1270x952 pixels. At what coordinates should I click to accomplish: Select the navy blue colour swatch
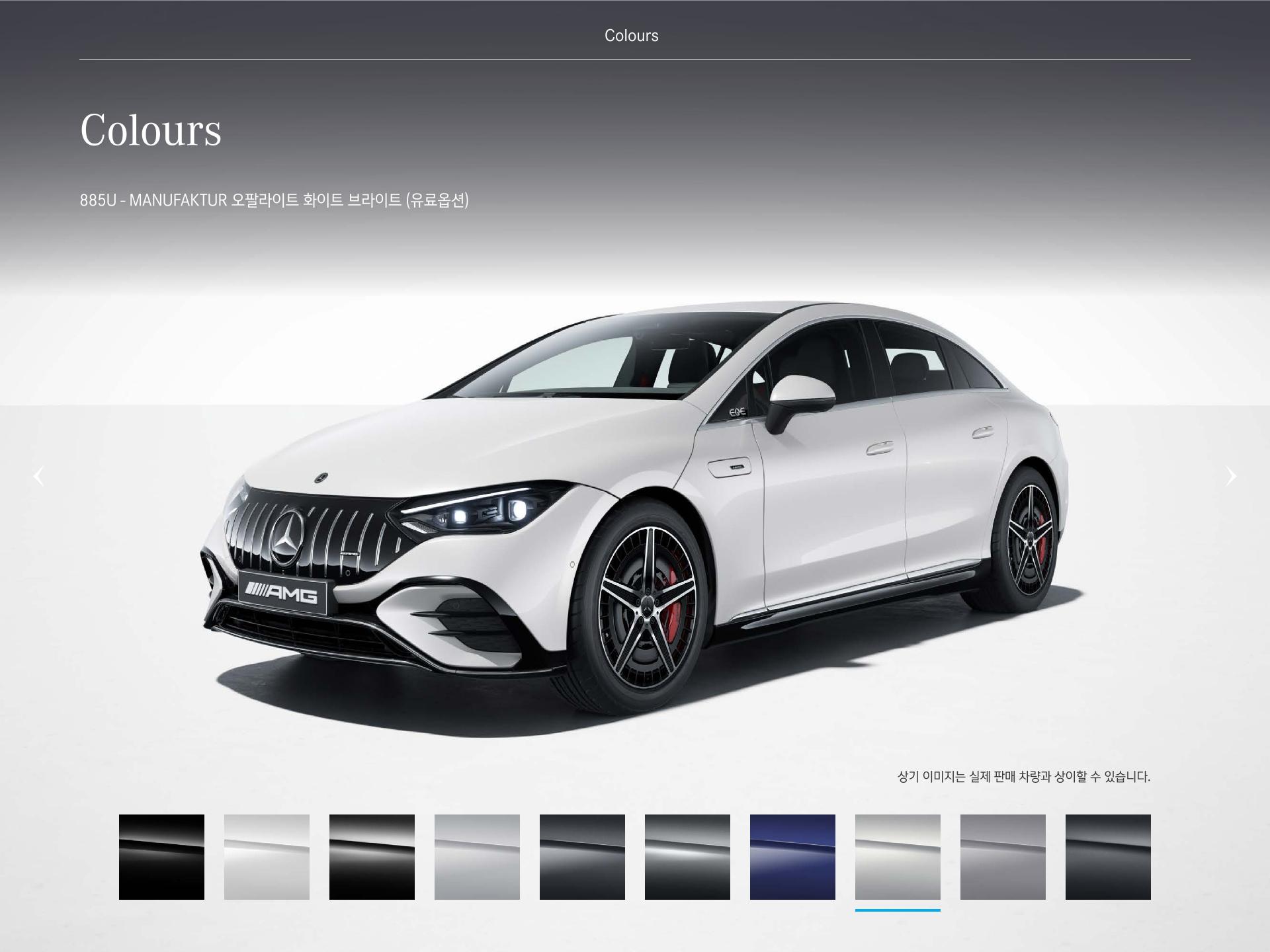[792, 857]
